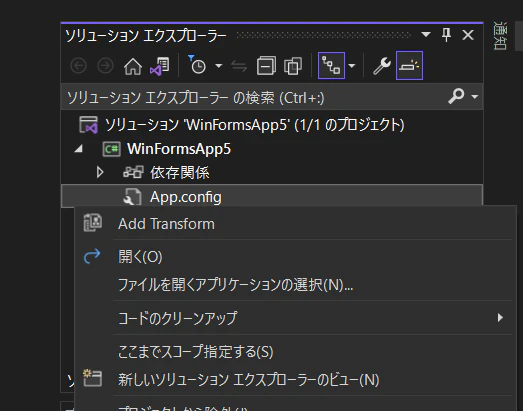This screenshot has height=411, width=523.
Task: Open search options dropdown beside magnifier
Action: pos(475,97)
